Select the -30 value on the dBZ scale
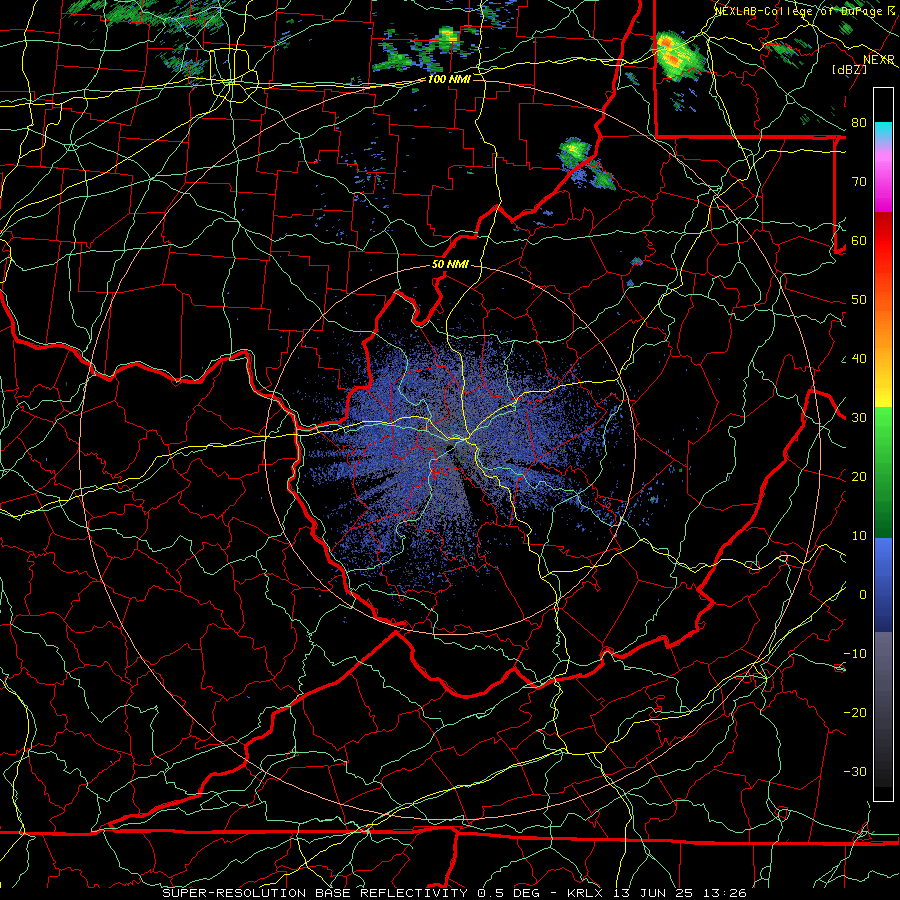The image size is (900, 900). tap(855, 771)
